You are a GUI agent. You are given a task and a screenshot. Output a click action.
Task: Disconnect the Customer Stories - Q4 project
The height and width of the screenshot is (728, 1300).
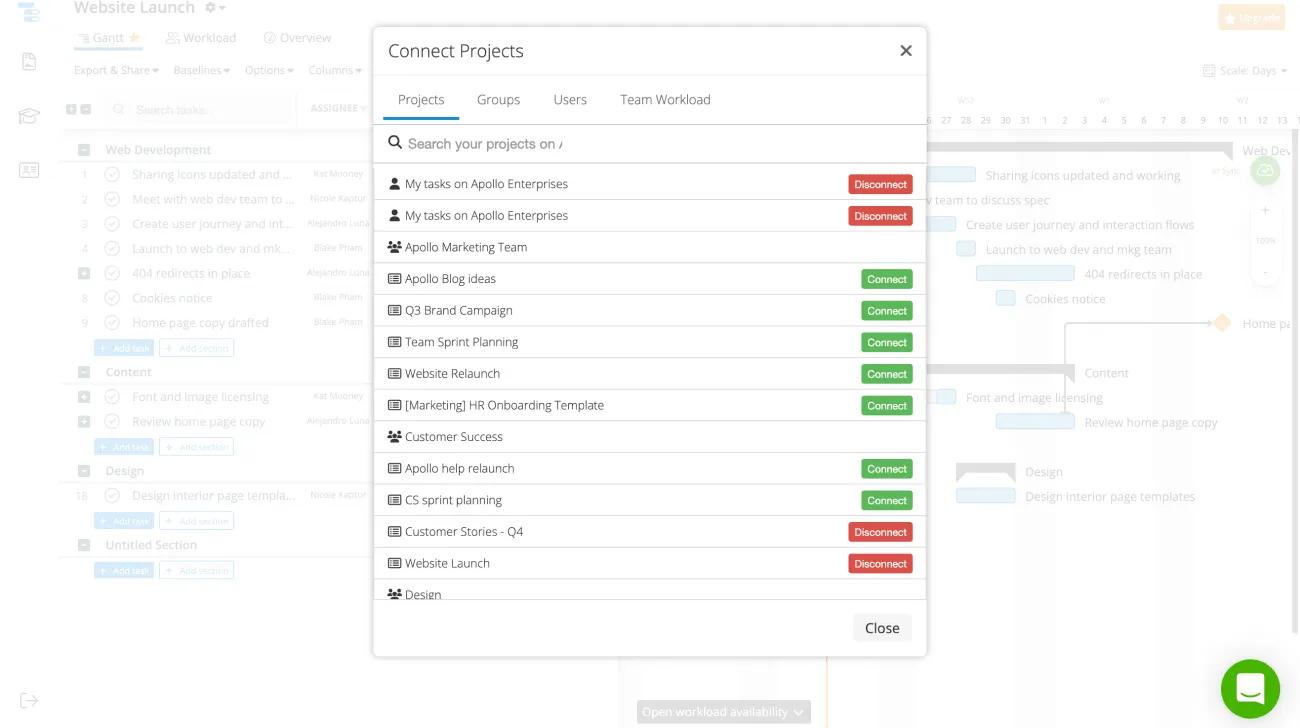(879, 531)
